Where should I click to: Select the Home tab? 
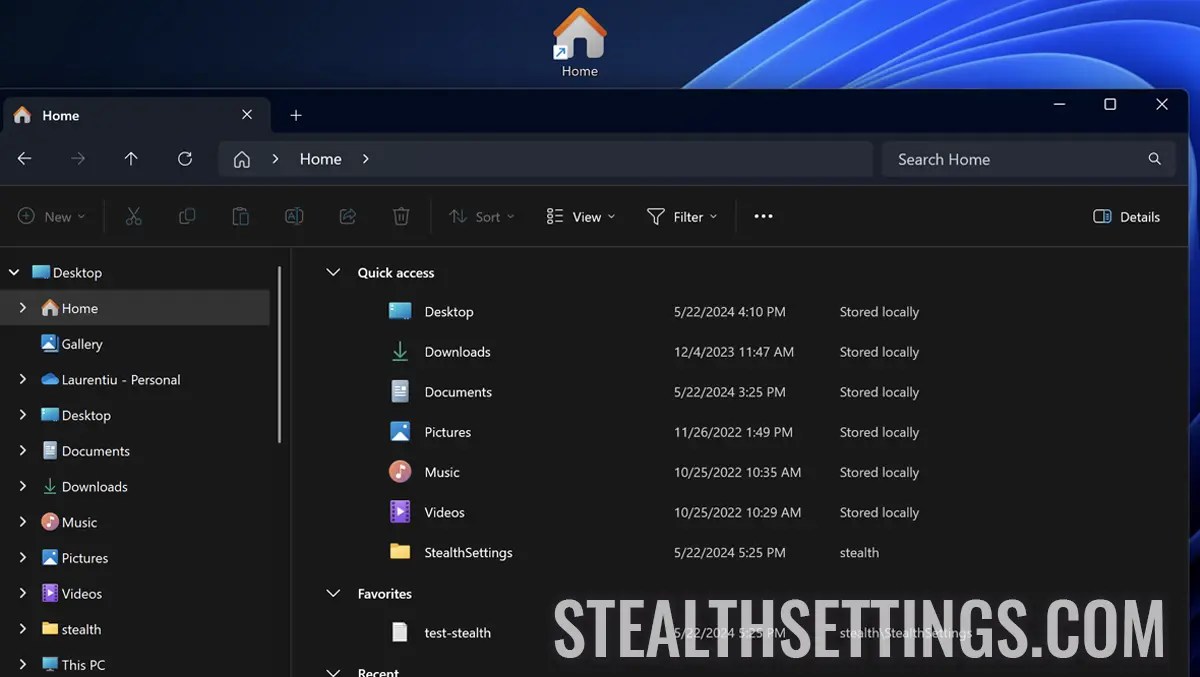(135, 115)
